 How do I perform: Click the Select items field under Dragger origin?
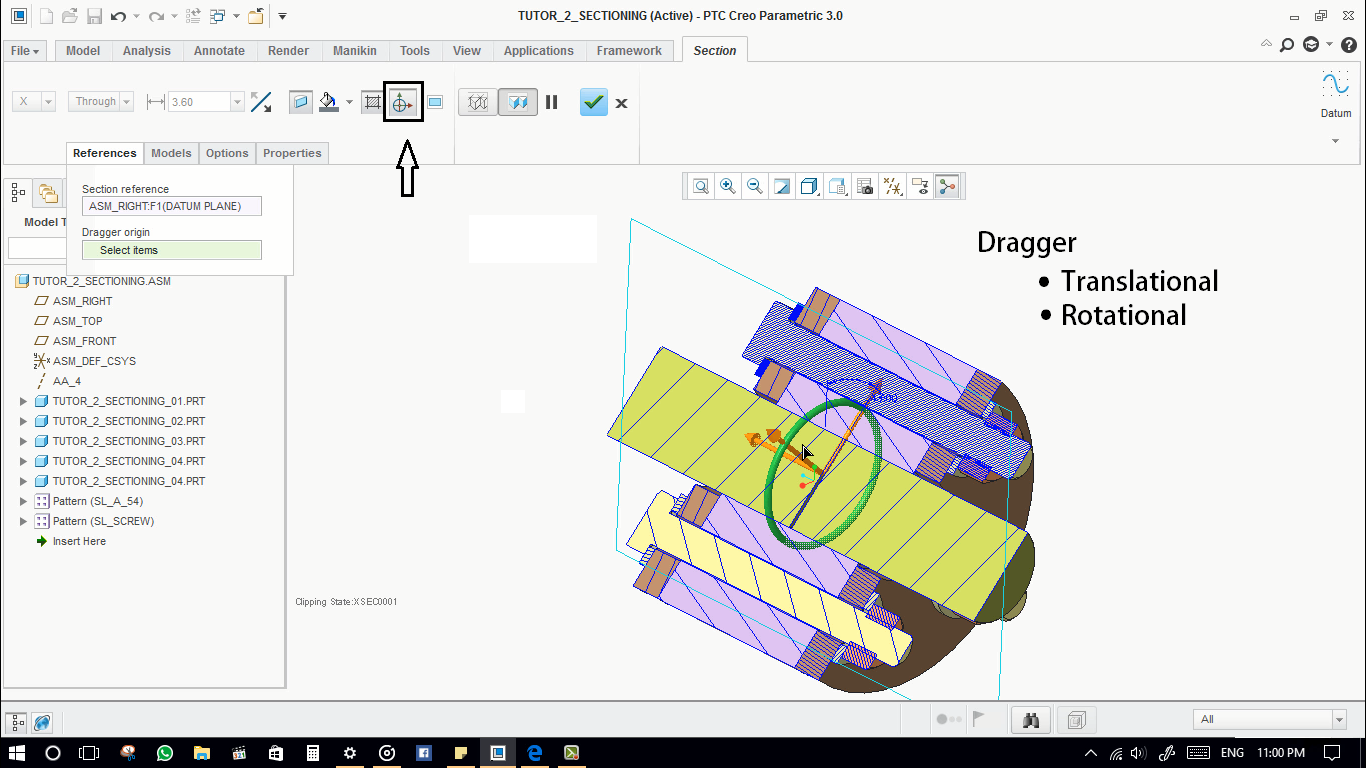171,249
